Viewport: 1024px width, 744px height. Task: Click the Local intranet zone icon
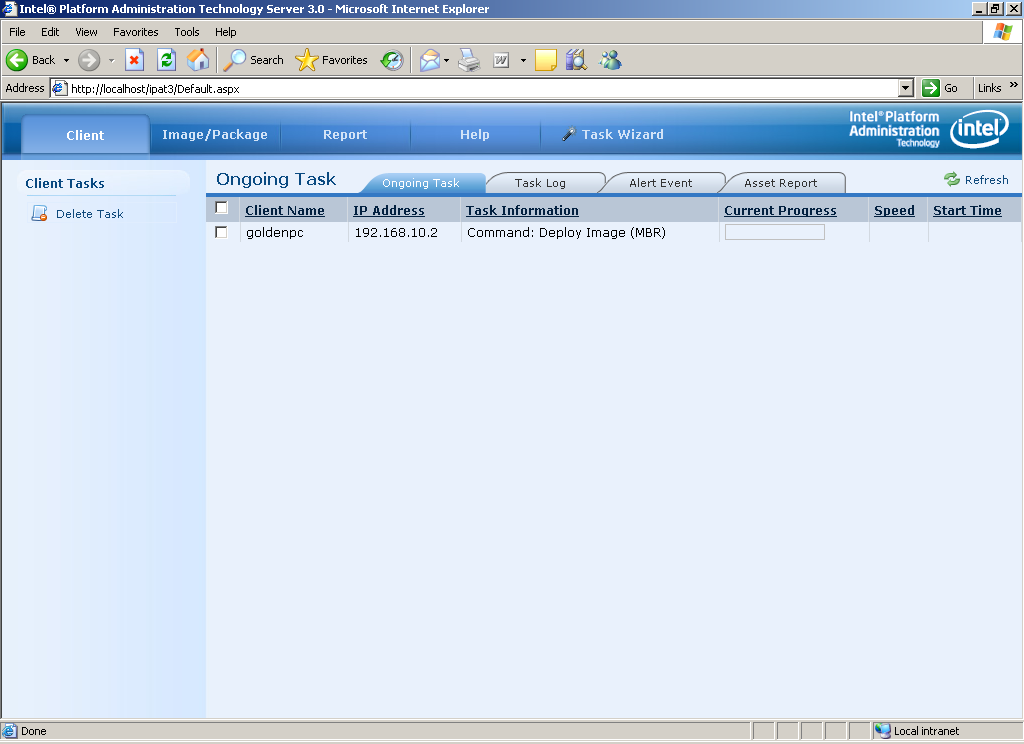(x=882, y=731)
